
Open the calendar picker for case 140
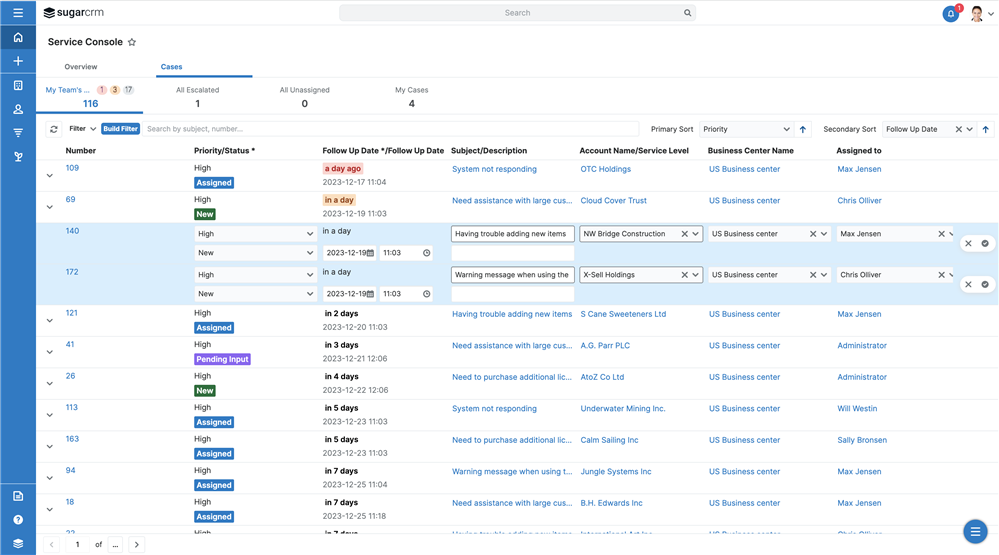pyautogui.click(x=370, y=253)
